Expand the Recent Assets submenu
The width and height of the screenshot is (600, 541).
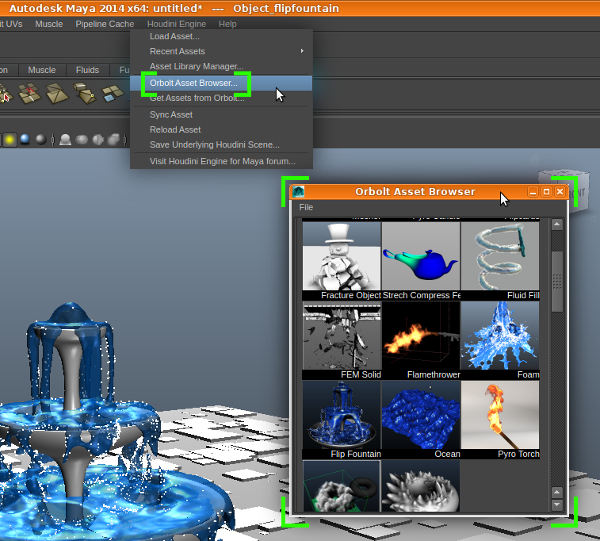[x=221, y=51]
